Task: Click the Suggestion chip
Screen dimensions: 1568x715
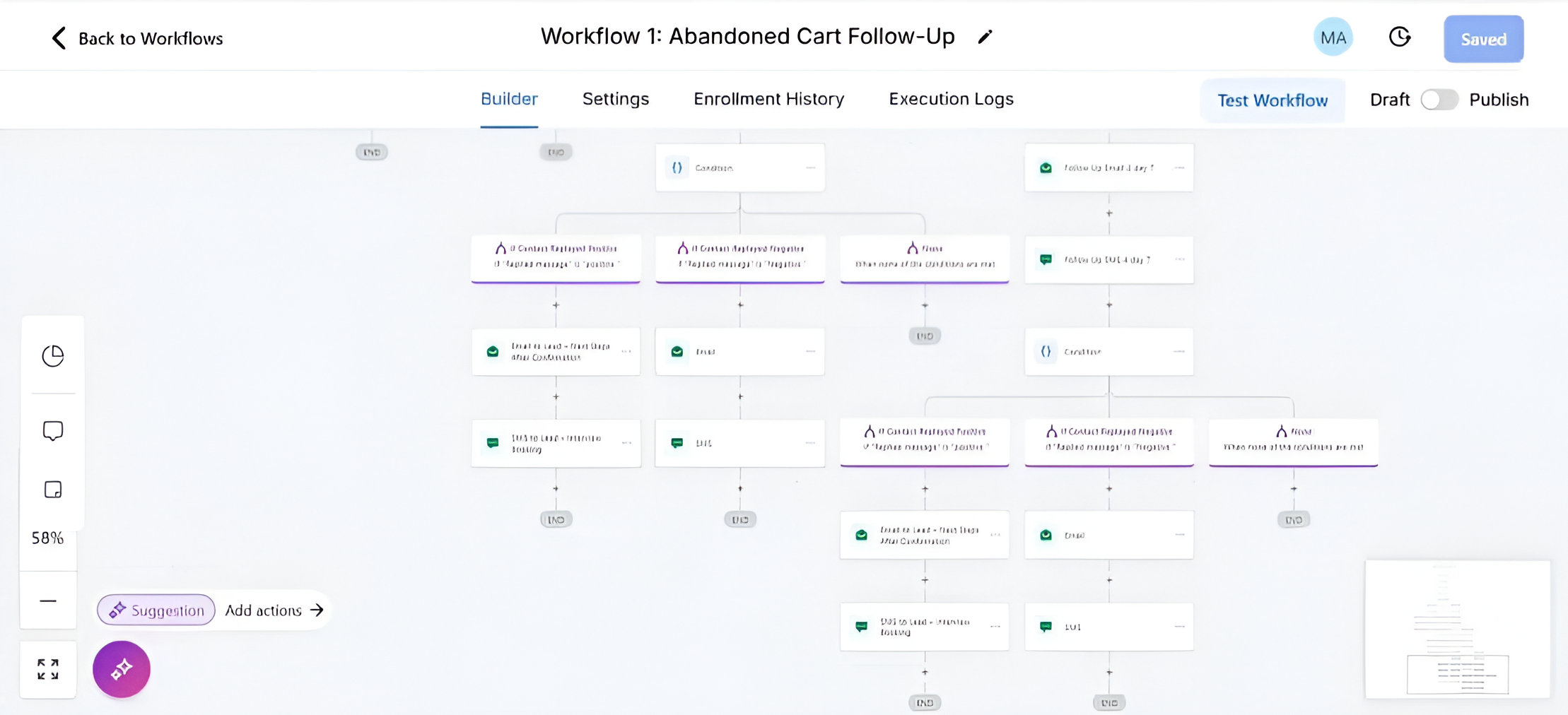Action: [x=156, y=610]
